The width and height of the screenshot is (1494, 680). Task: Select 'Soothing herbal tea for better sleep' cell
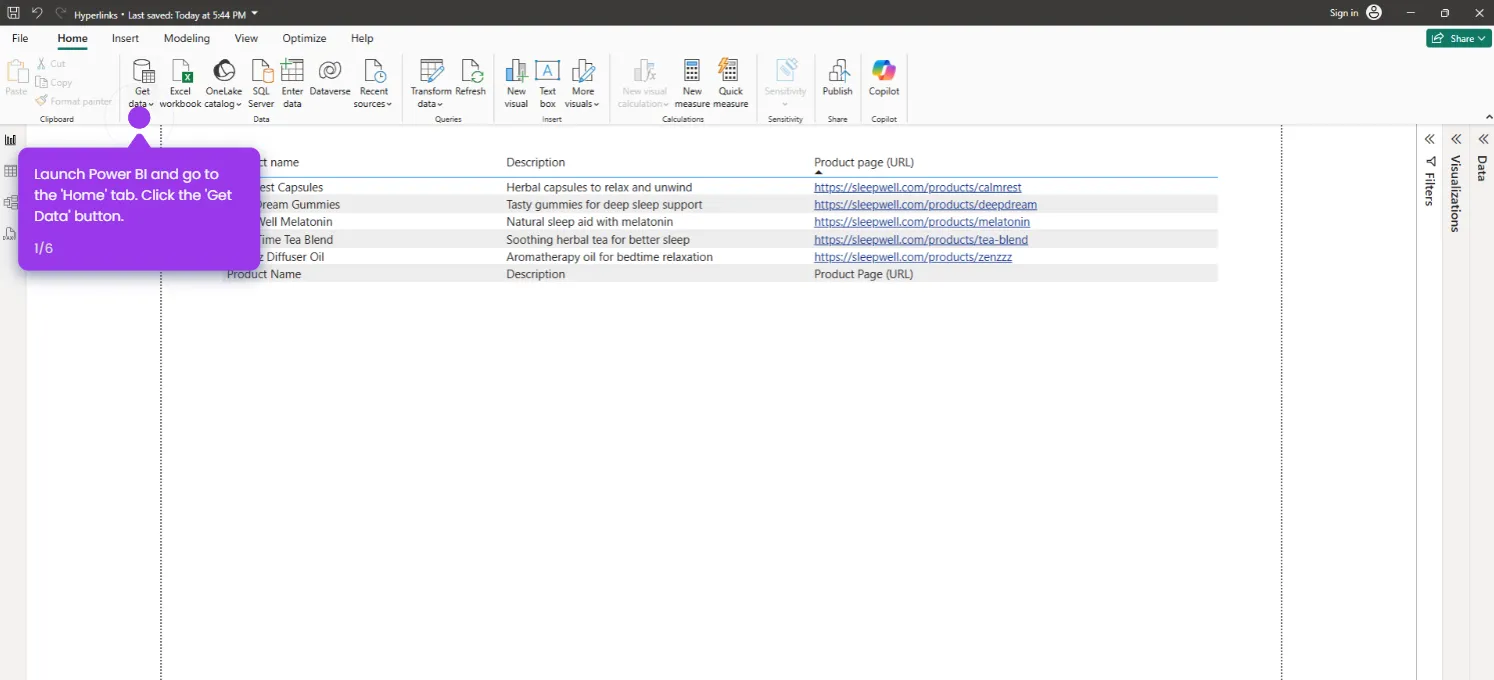(x=598, y=240)
